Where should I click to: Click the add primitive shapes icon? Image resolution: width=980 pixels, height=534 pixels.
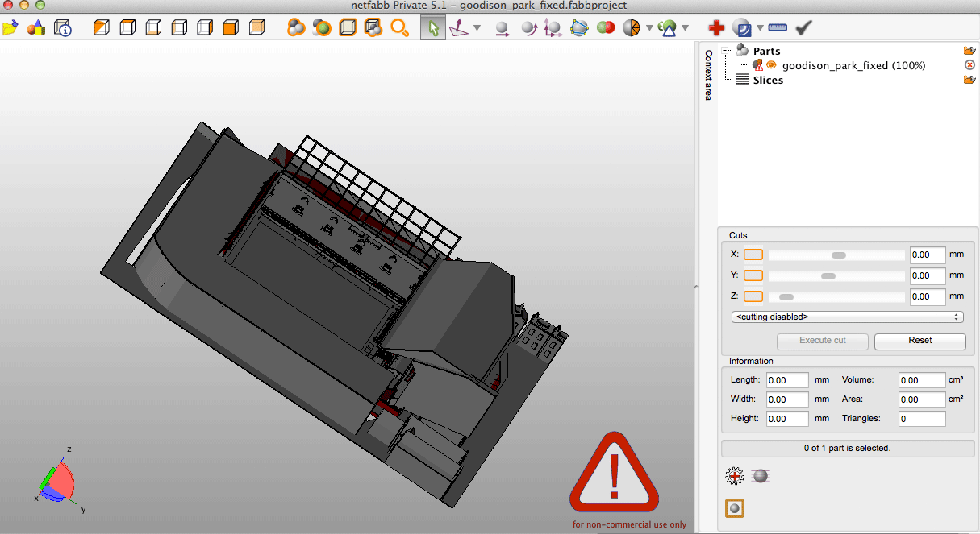[x=36, y=28]
